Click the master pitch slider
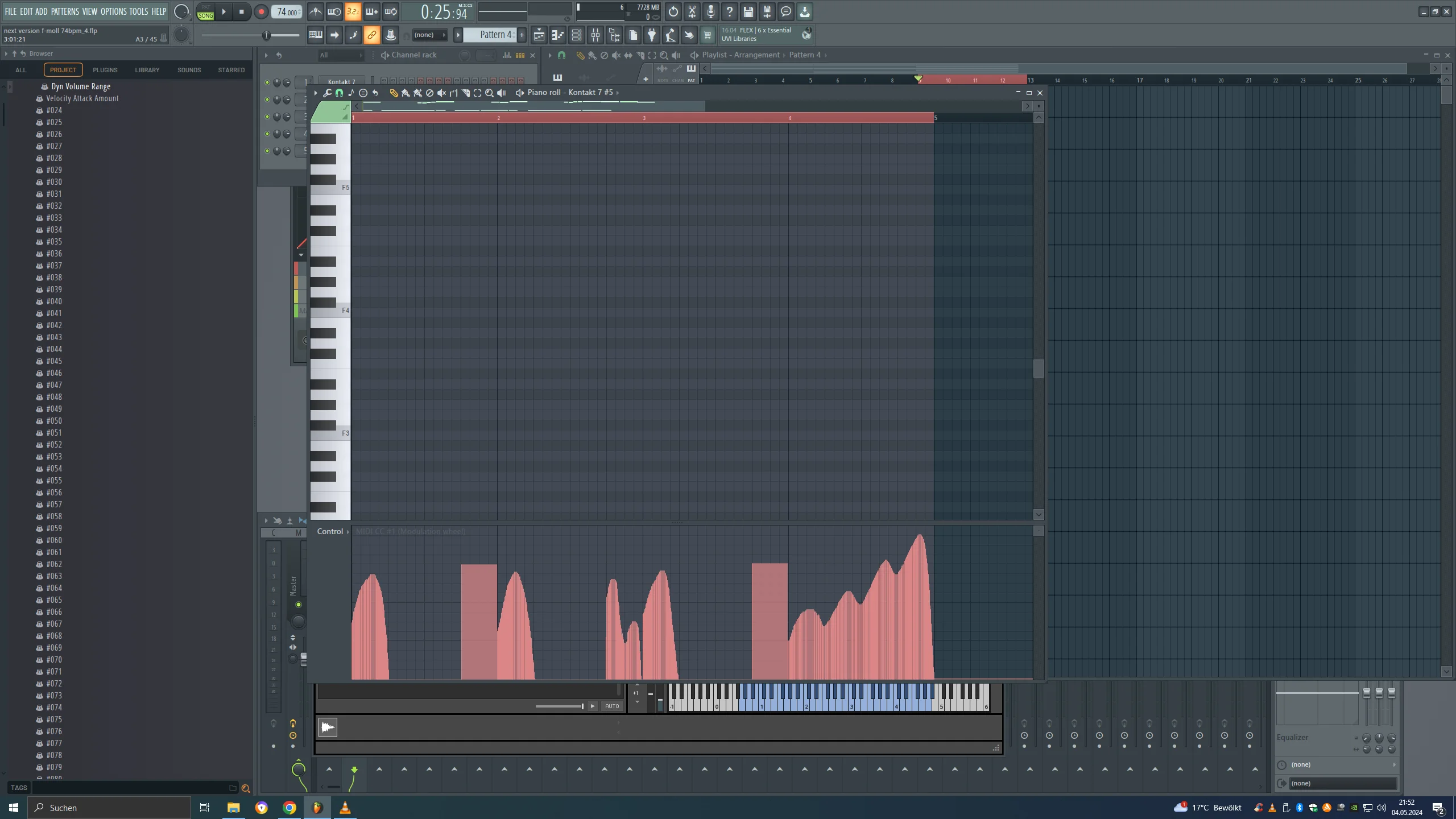1456x819 pixels. coord(250,35)
